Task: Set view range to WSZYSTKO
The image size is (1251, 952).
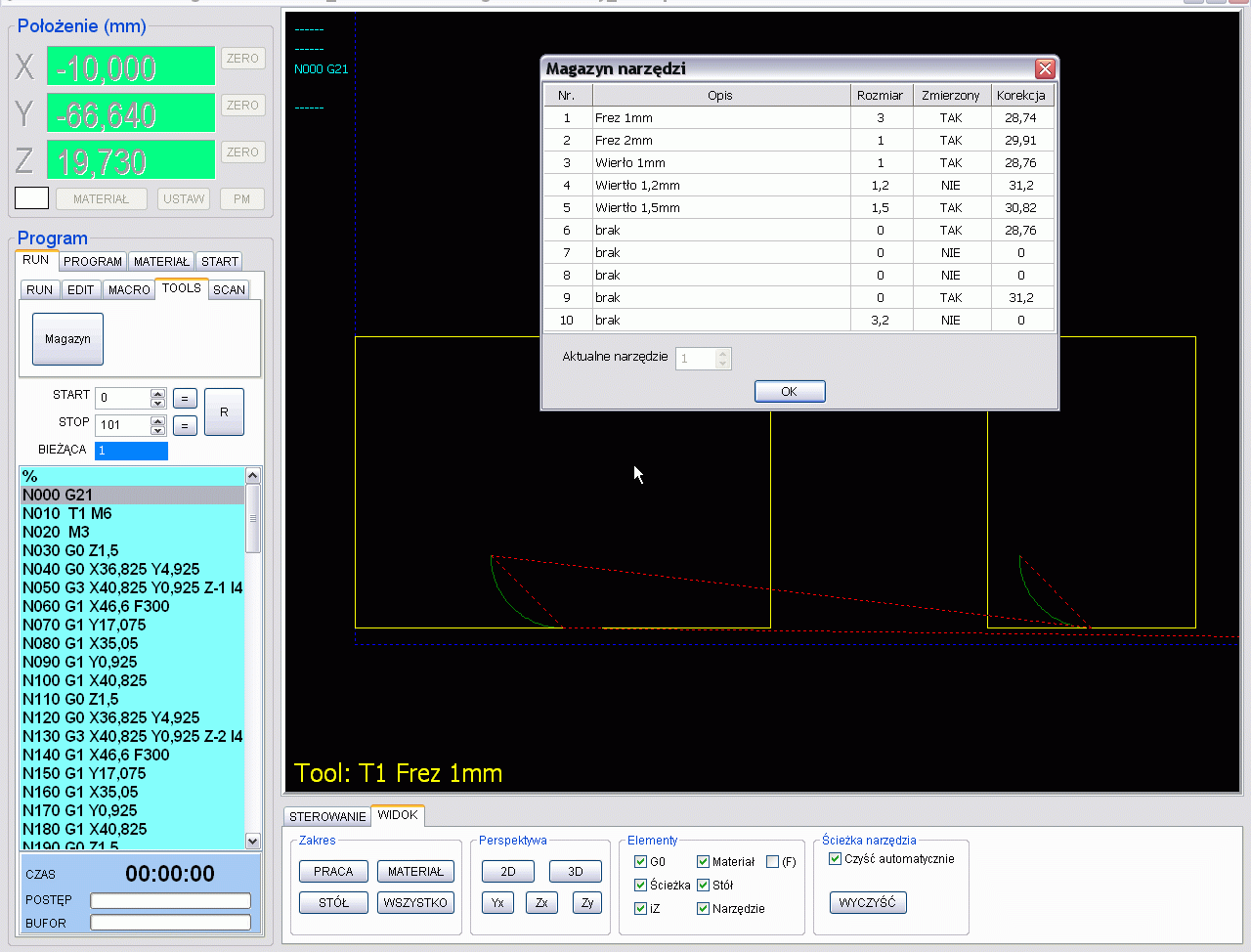Action: [x=415, y=902]
